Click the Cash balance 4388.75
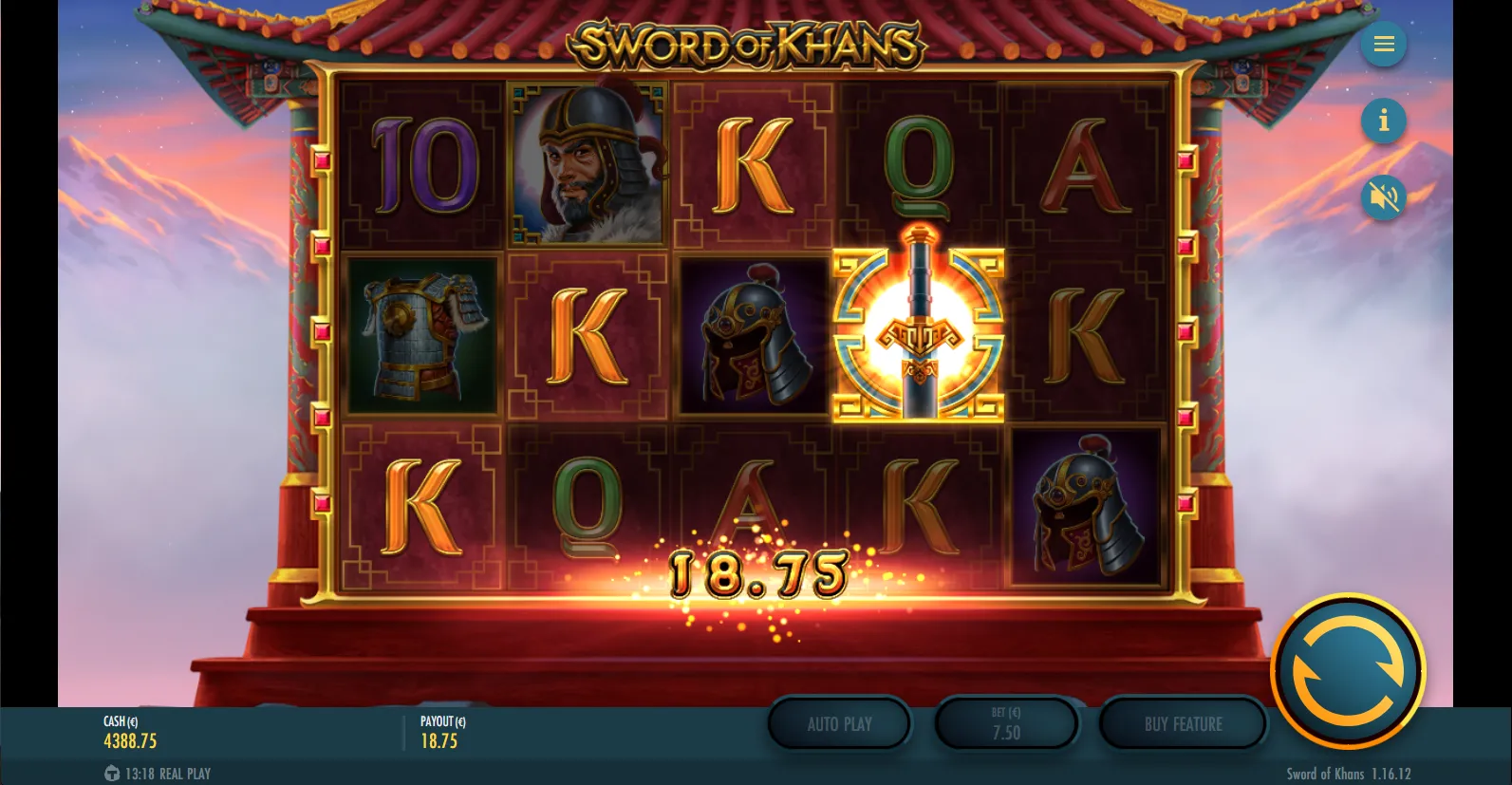Viewport: 1512px width, 785px height. (x=130, y=740)
